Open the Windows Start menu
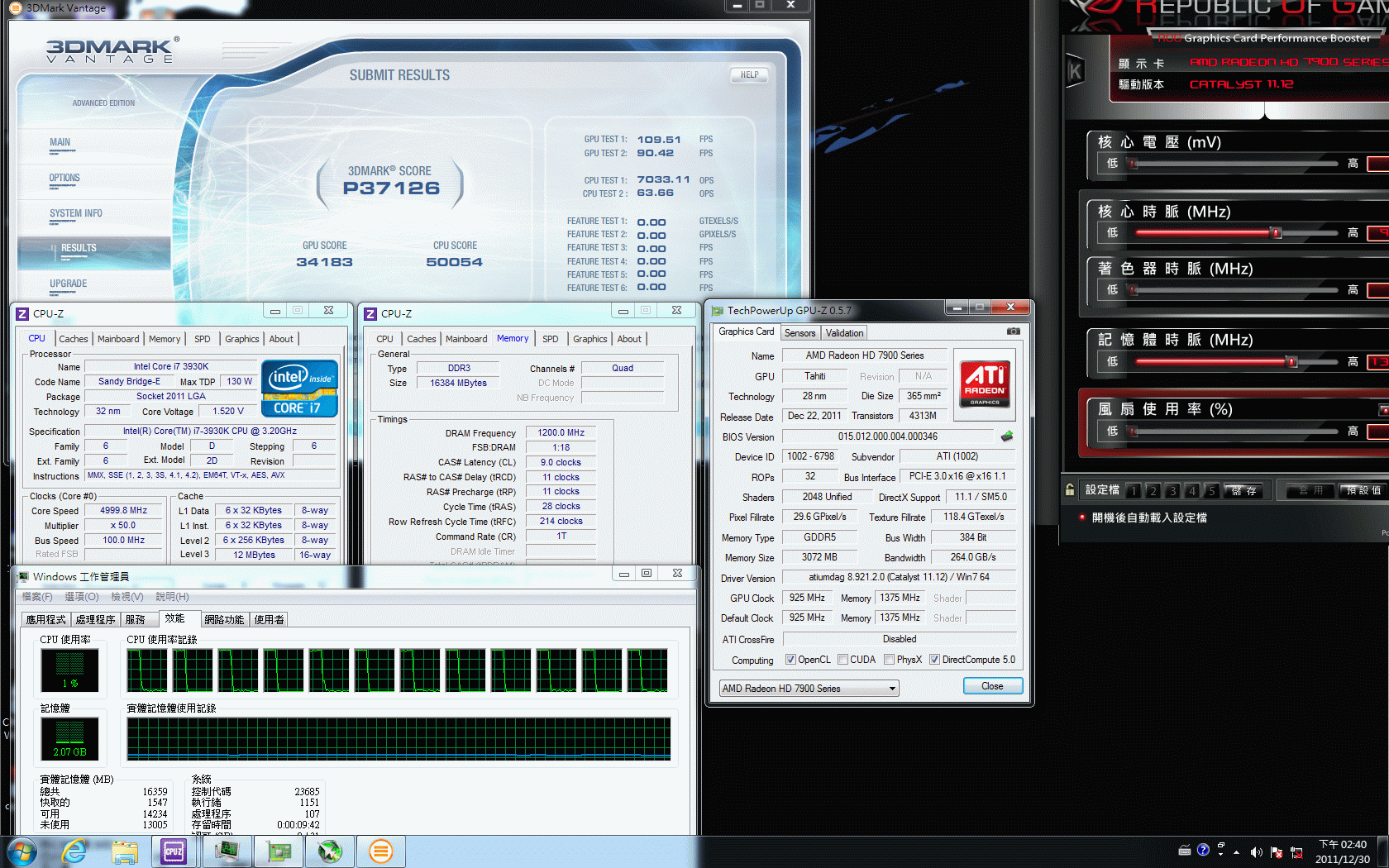 20,851
